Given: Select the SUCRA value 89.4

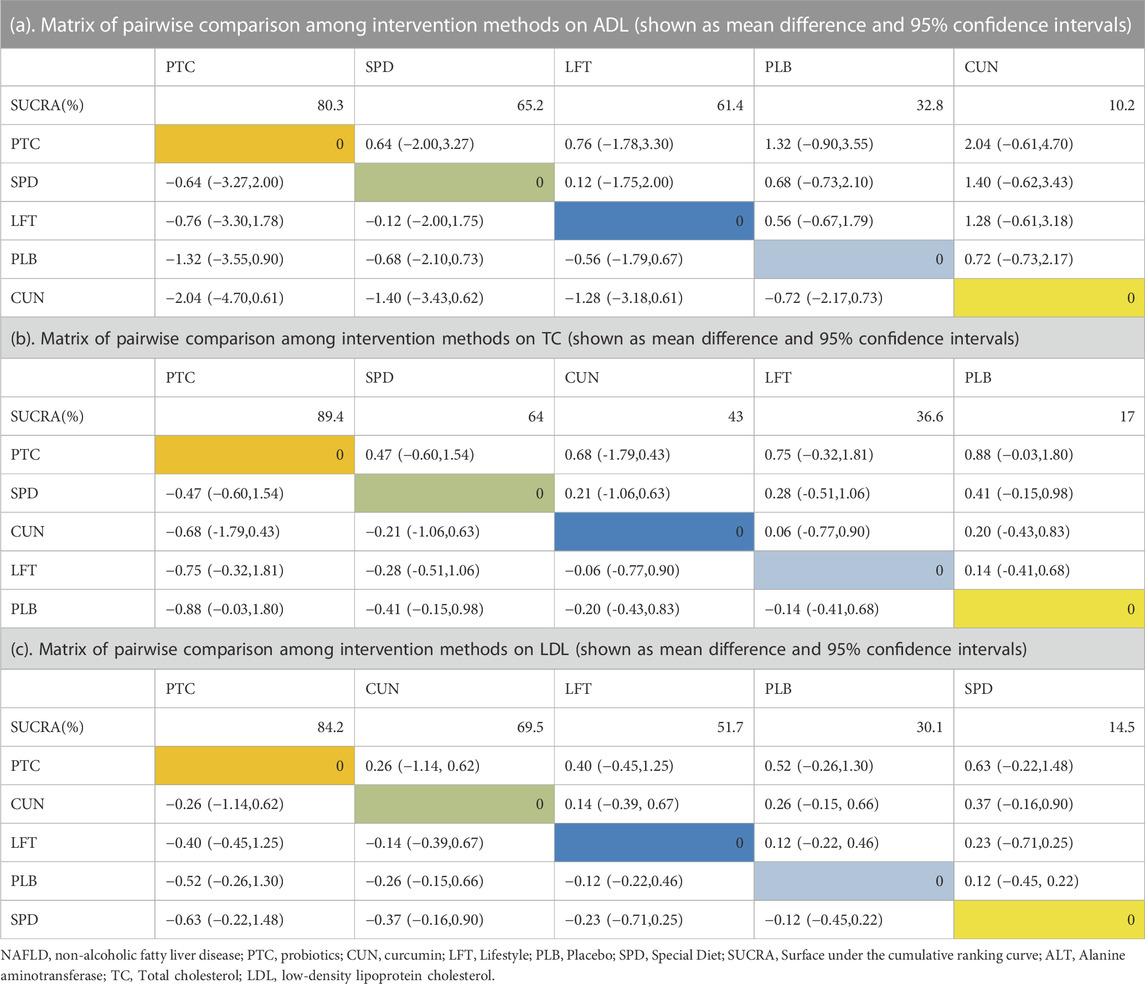Looking at the screenshot, I should (330, 416).
